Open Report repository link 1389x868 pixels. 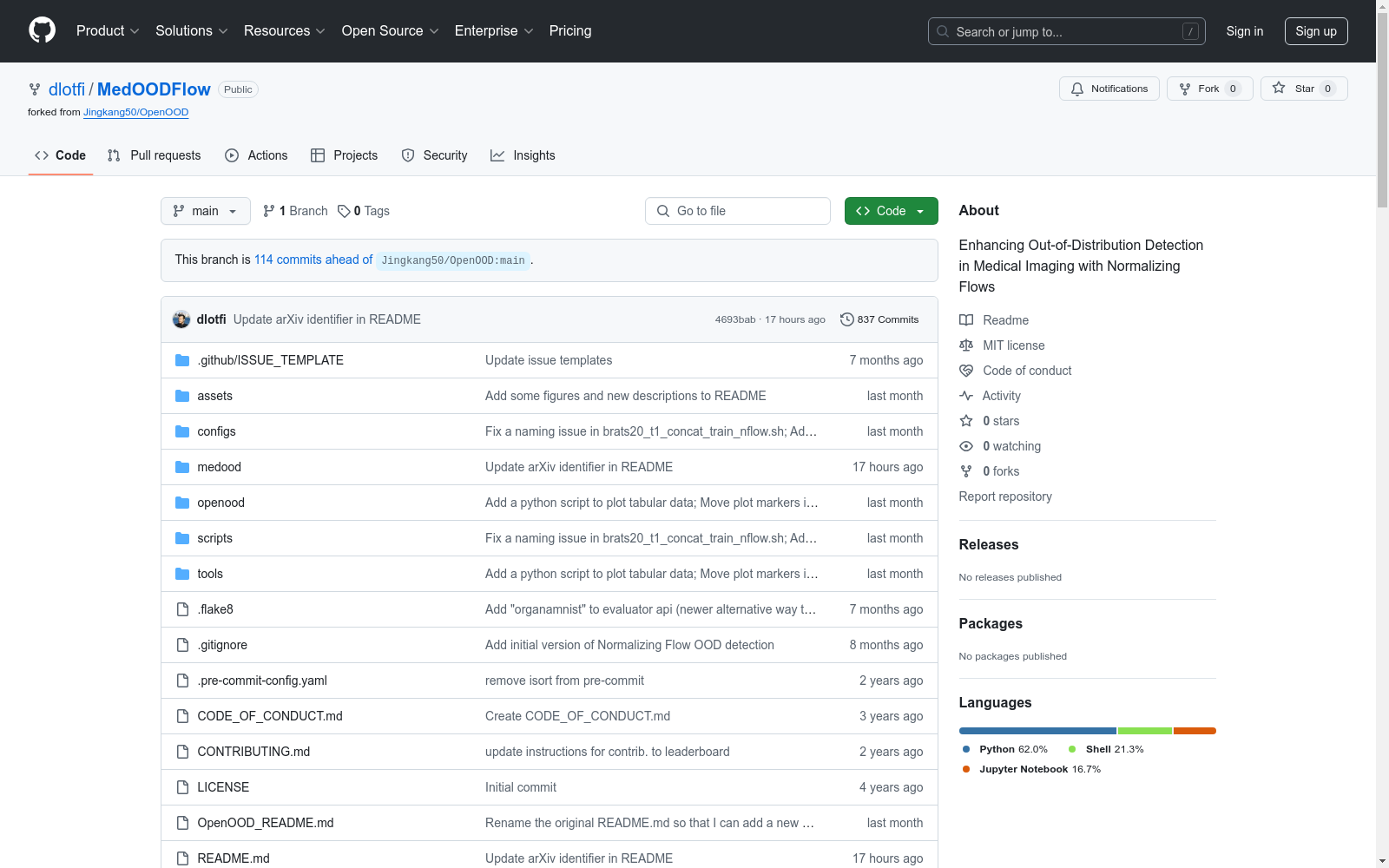pyautogui.click(x=1005, y=496)
